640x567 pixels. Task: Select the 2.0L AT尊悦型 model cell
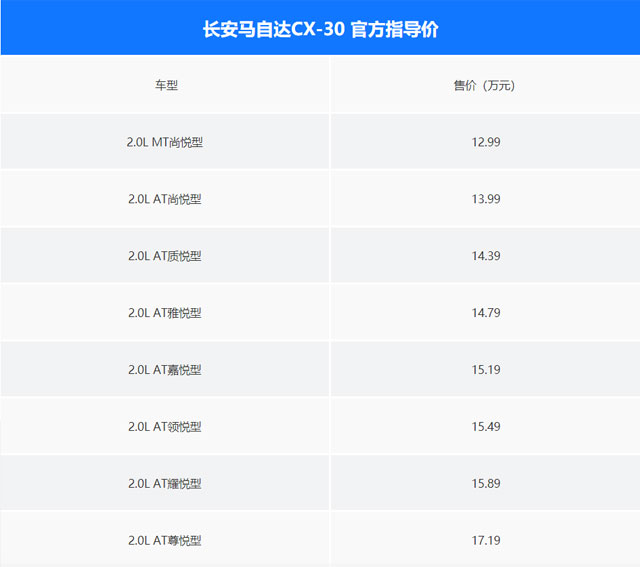[x=164, y=540]
